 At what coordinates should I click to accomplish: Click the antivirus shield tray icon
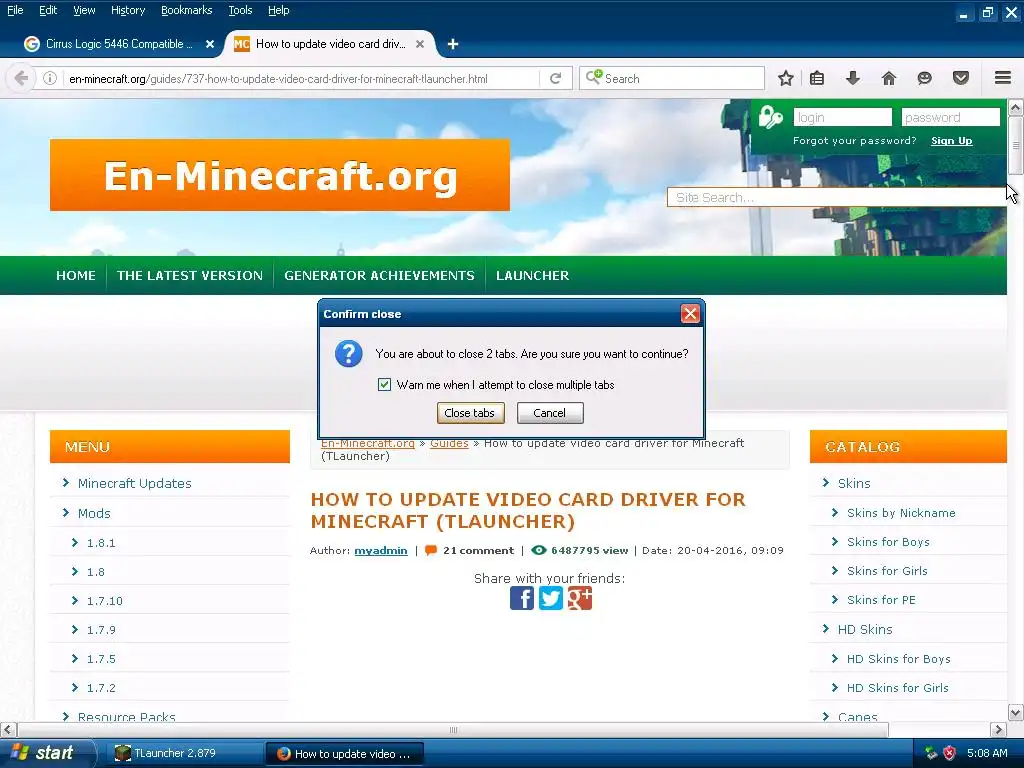[950, 753]
